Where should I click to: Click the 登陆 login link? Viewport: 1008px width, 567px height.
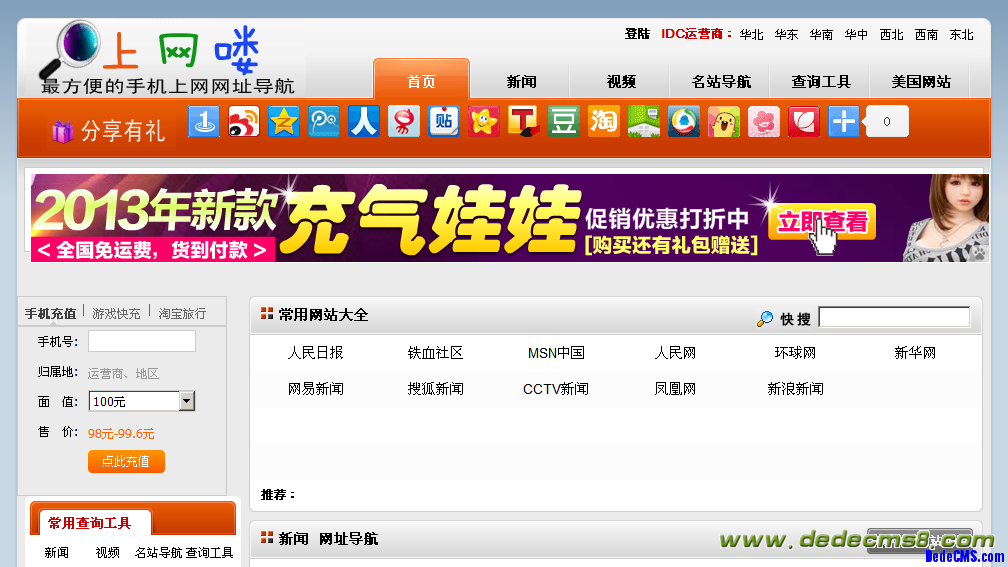(x=637, y=34)
